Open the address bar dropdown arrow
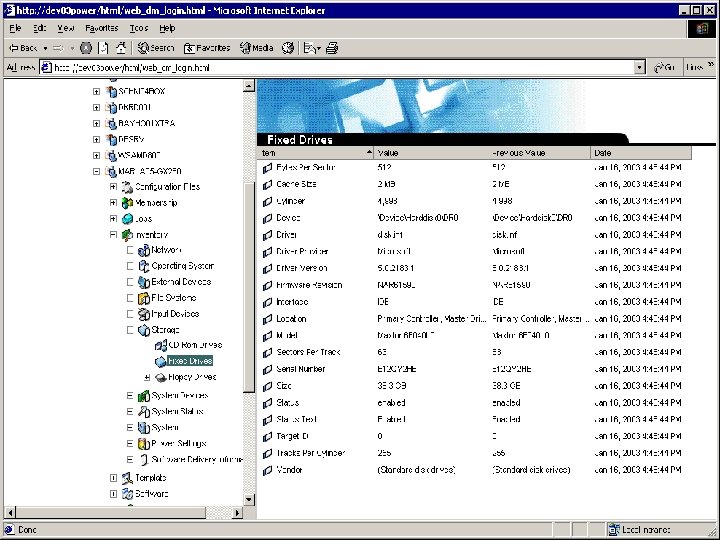 (x=640, y=67)
